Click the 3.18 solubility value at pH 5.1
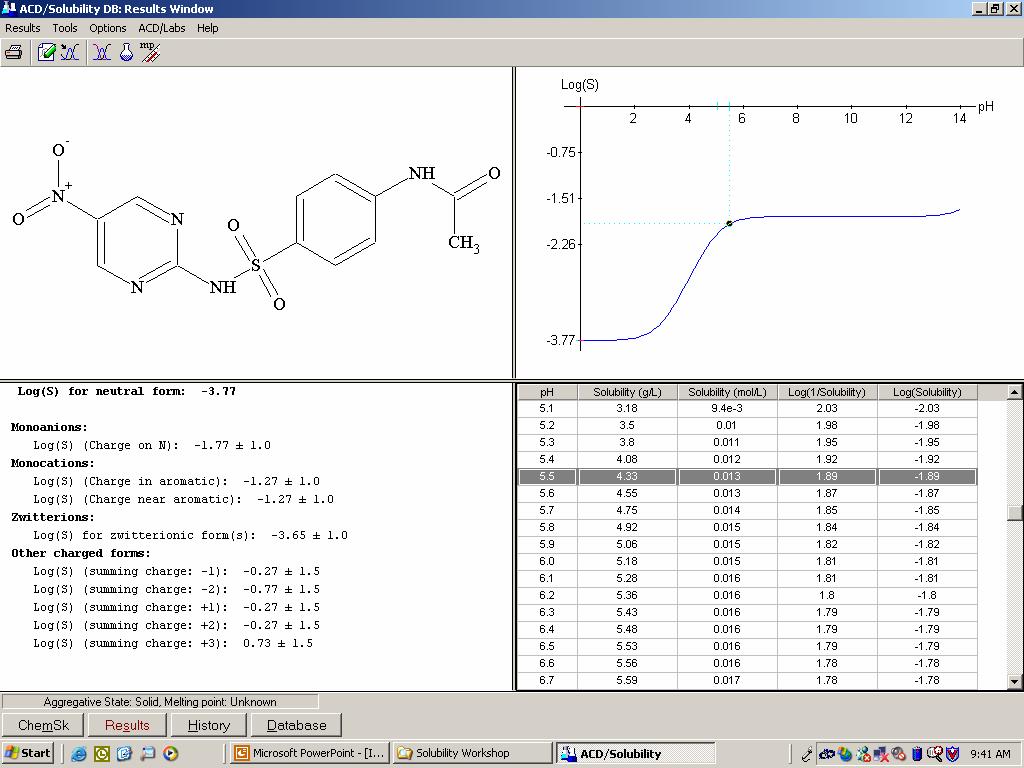The image size is (1024, 768). tap(627, 408)
